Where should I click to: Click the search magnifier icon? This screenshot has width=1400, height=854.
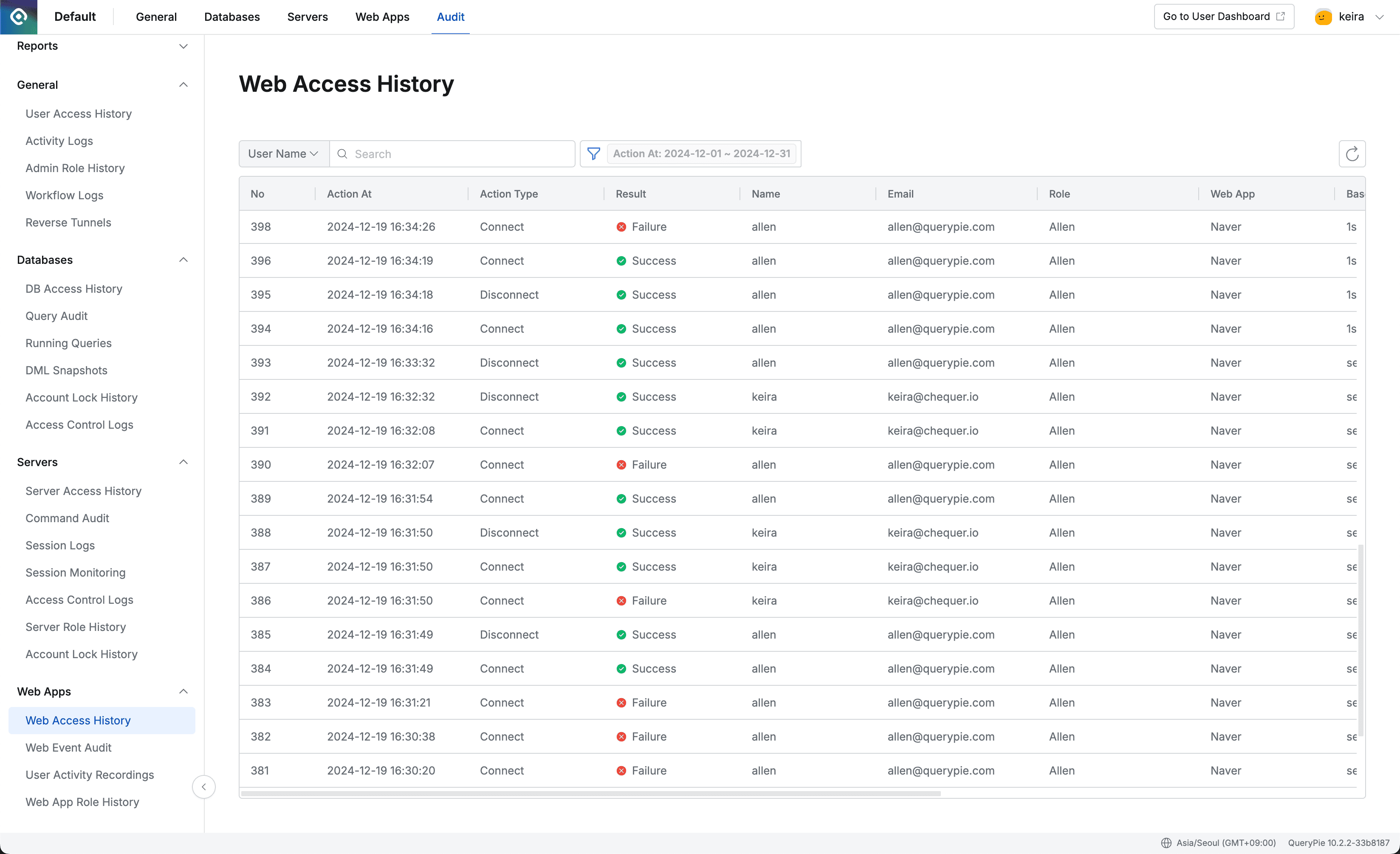[342, 153]
